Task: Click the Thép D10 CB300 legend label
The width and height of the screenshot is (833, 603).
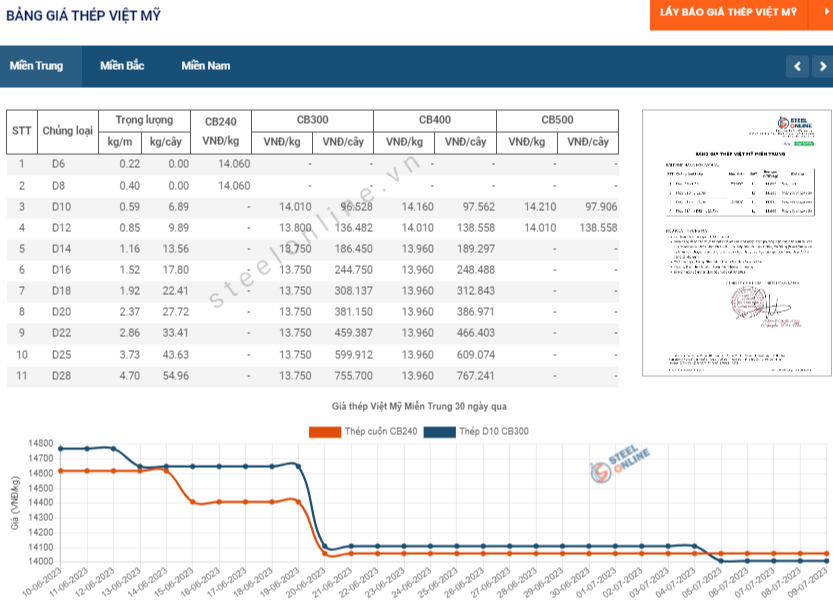Action: point(494,431)
